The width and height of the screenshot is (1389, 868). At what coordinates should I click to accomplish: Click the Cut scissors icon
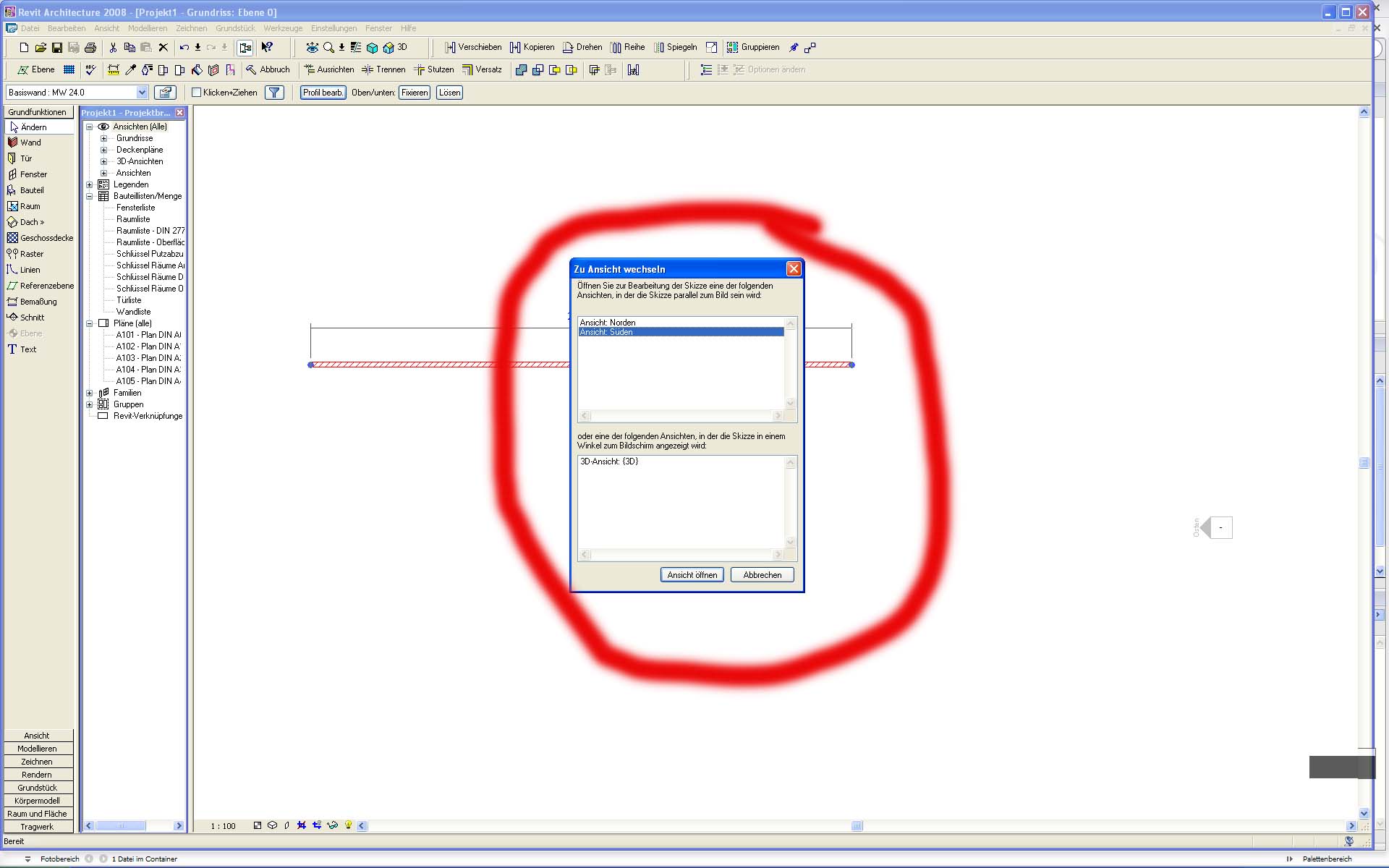pos(113,48)
